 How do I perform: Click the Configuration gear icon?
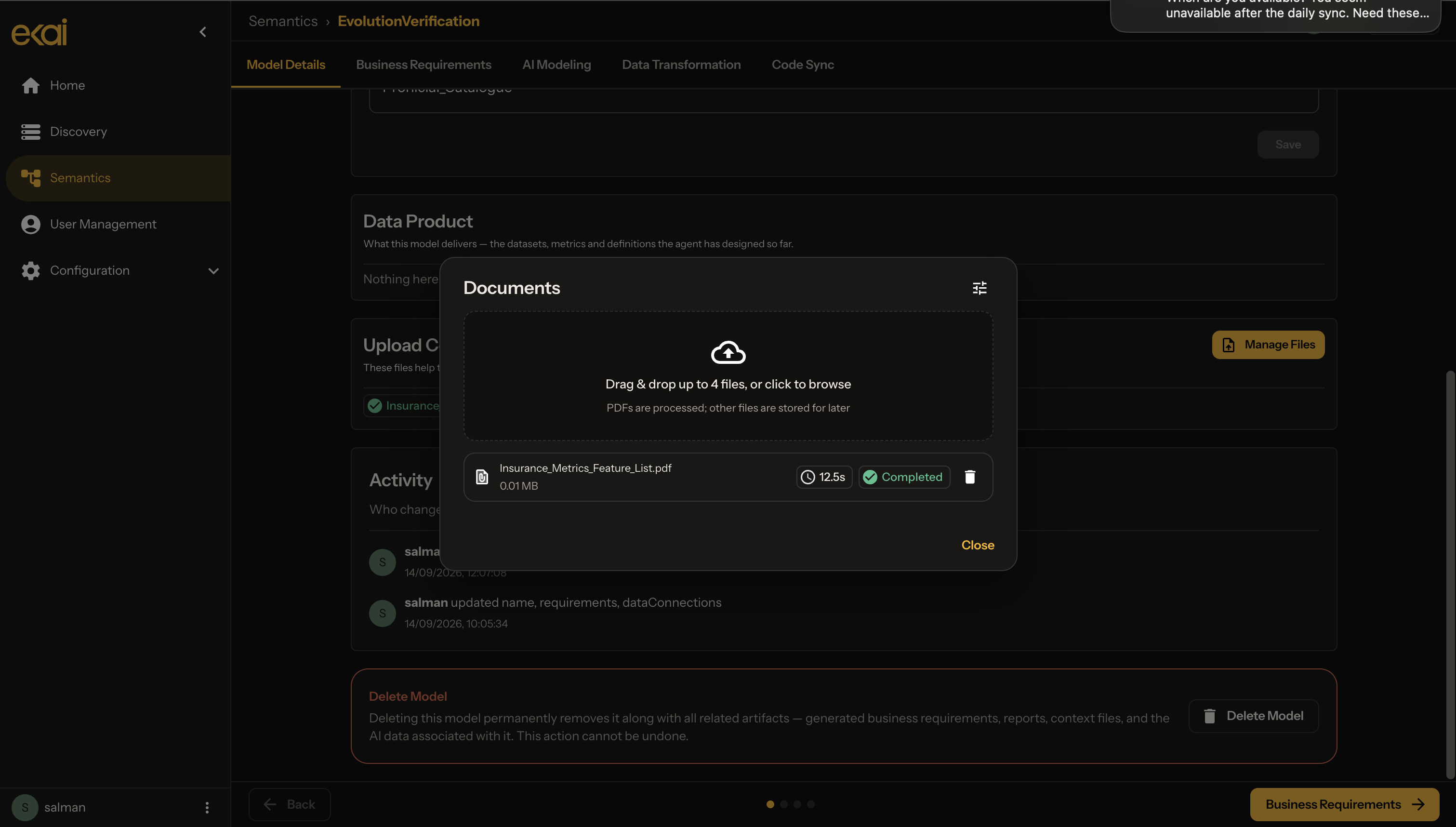pos(31,271)
